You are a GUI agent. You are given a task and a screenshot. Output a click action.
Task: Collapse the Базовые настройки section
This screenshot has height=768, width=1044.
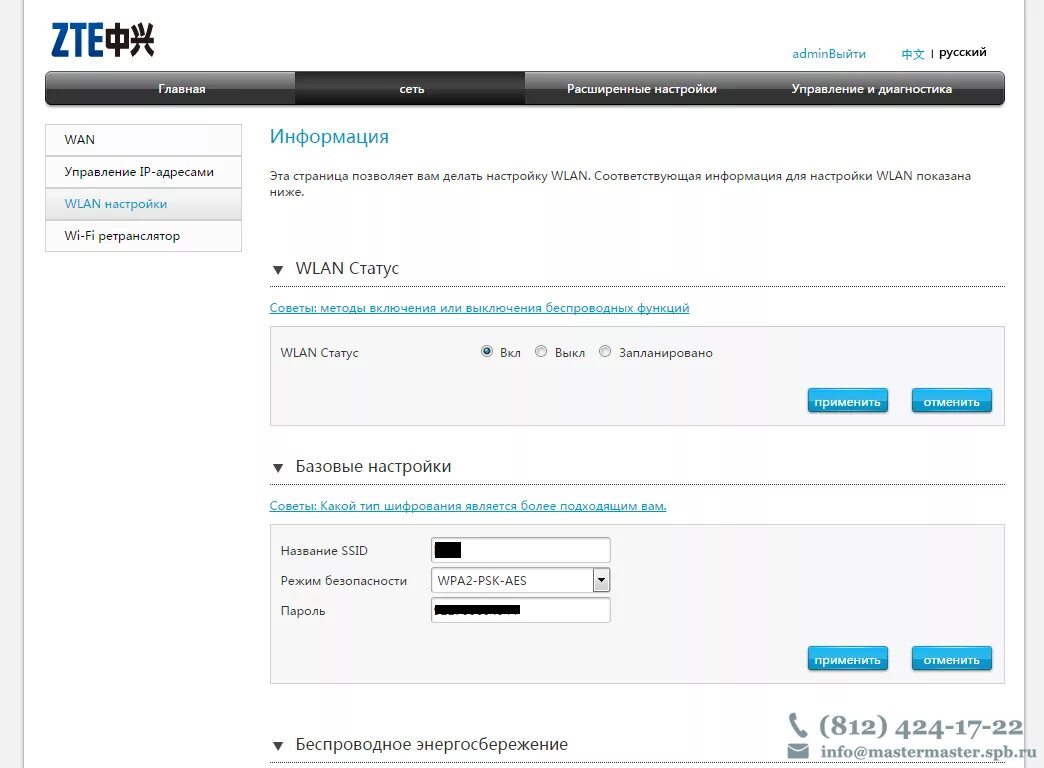[278, 467]
